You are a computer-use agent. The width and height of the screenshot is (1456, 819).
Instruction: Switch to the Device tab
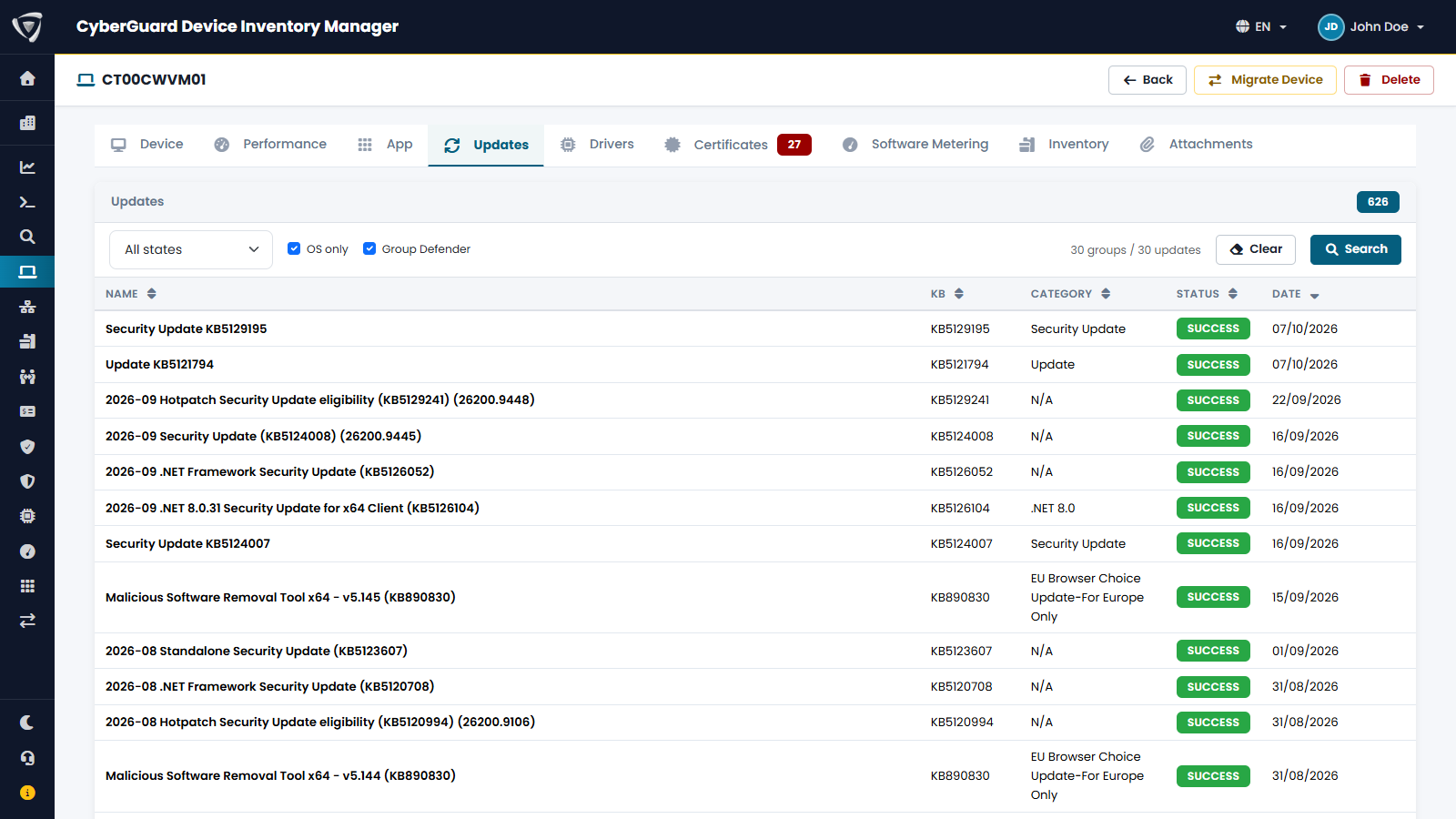pyautogui.click(x=147, y=145)
